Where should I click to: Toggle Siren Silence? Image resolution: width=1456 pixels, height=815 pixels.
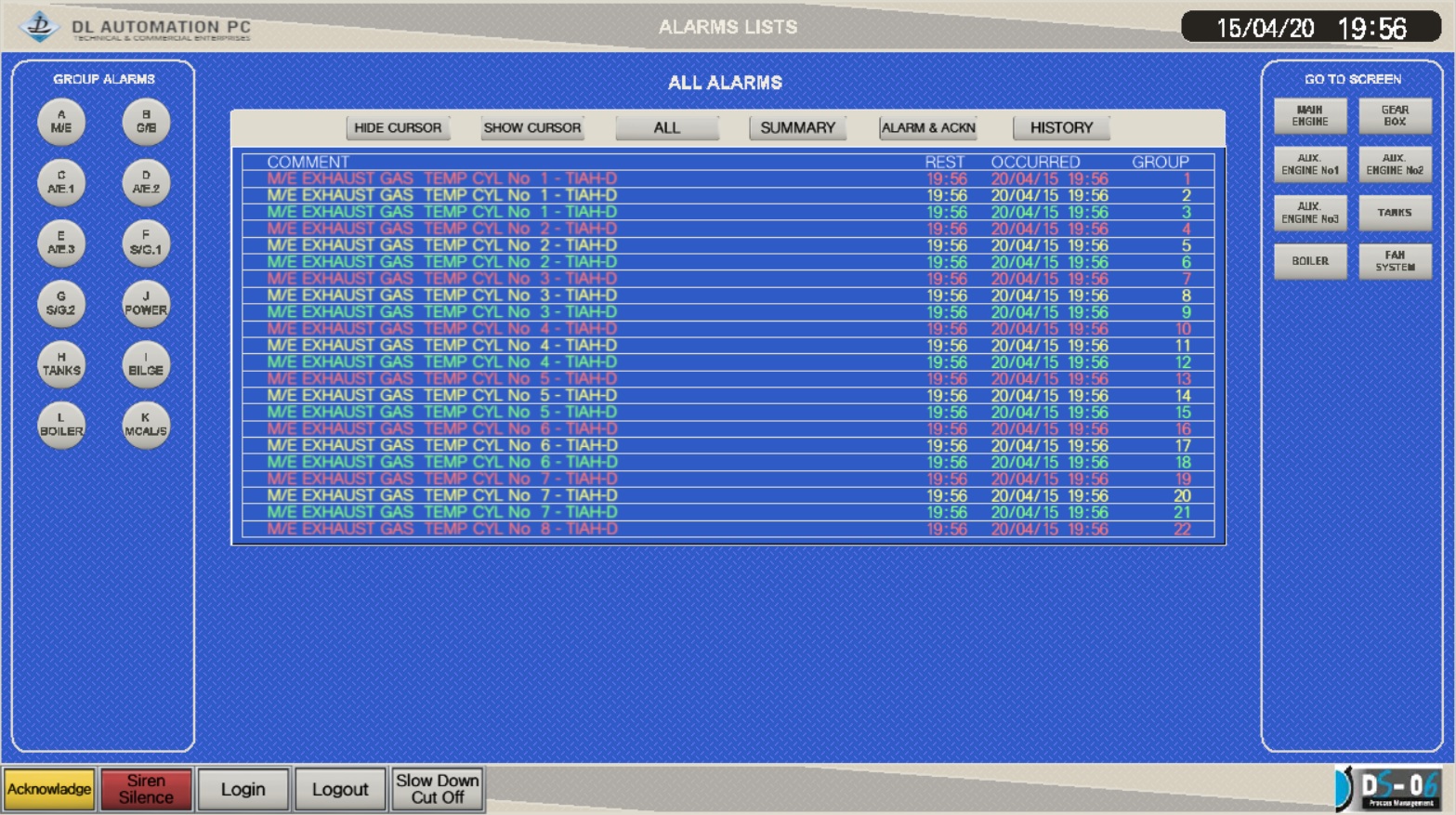146,789
